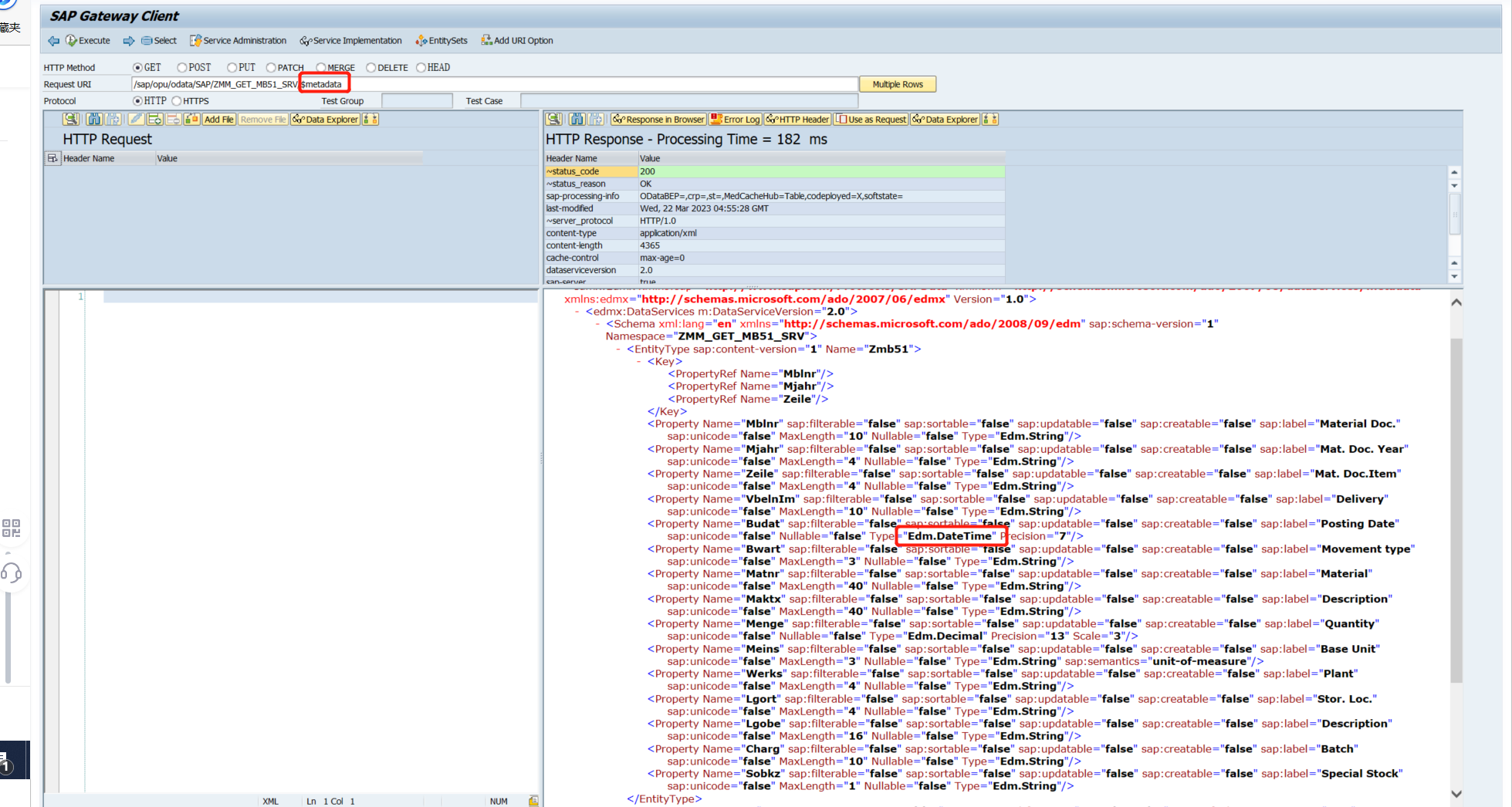The height and width of the screenshot is (807, 1512).
Task: Select the content-type header row
Action: point(775,233)
